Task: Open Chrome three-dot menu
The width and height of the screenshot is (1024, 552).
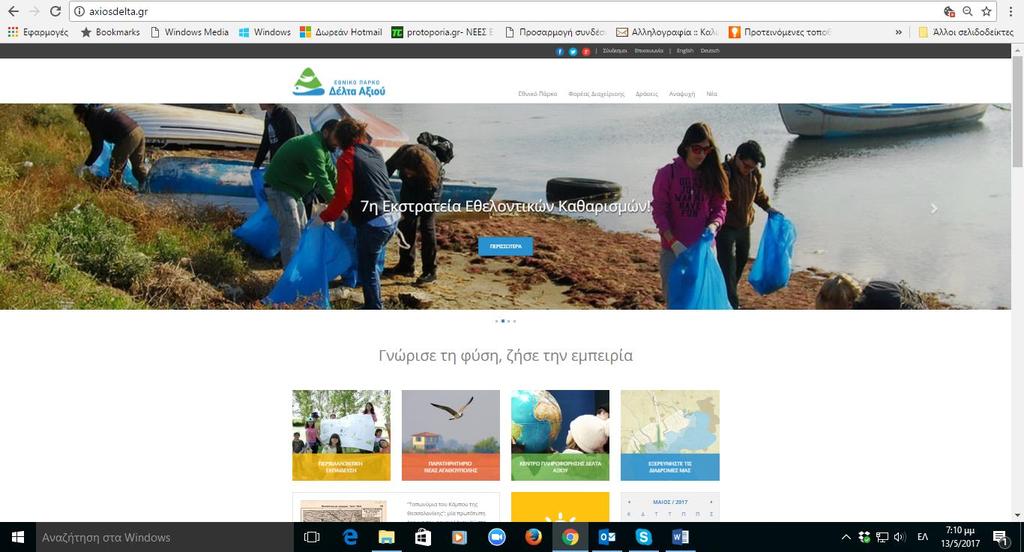Action: click(x=1010, y=11)
